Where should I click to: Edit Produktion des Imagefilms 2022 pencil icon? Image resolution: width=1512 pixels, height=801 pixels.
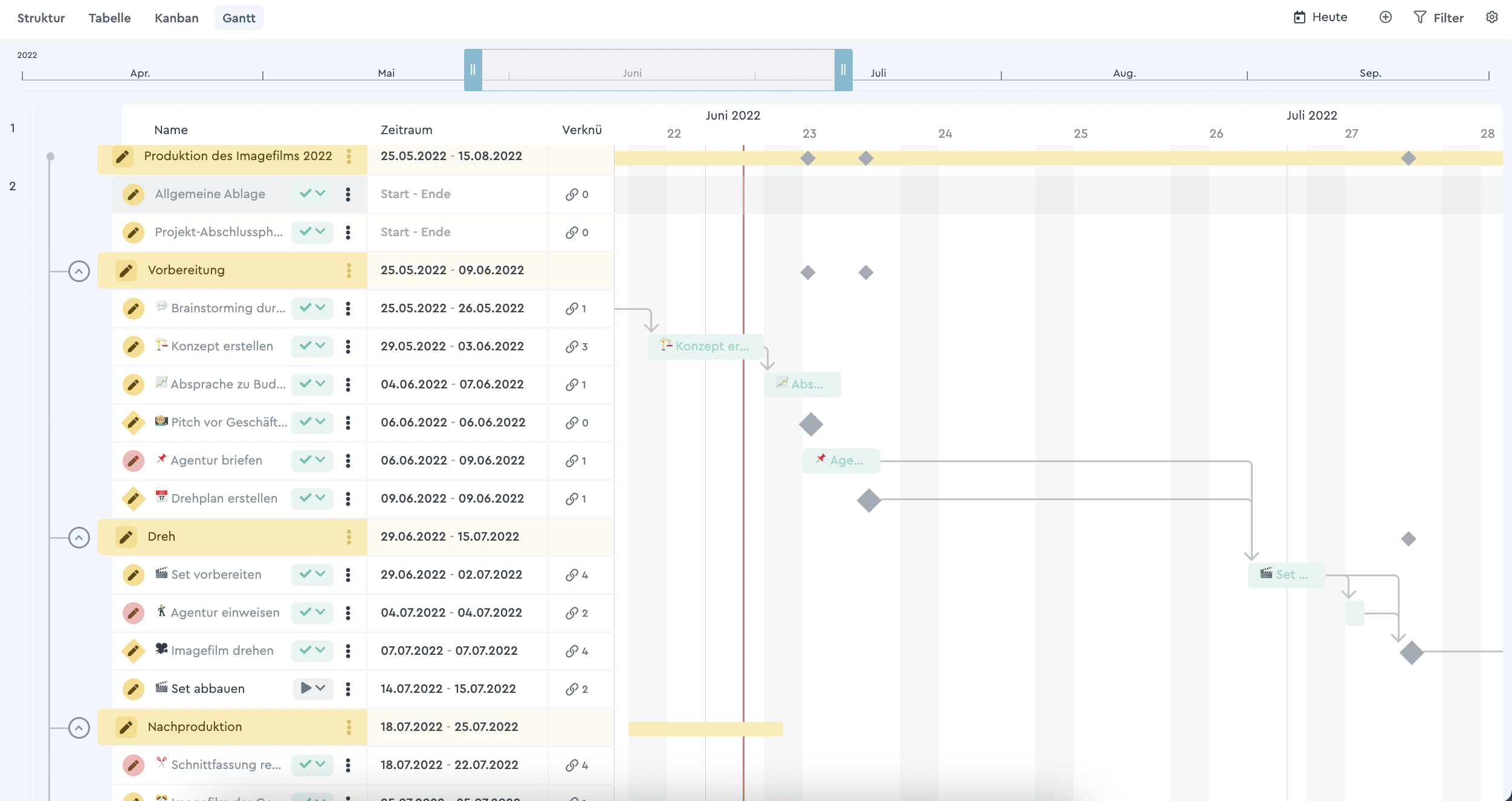click(x=123, y=156)
